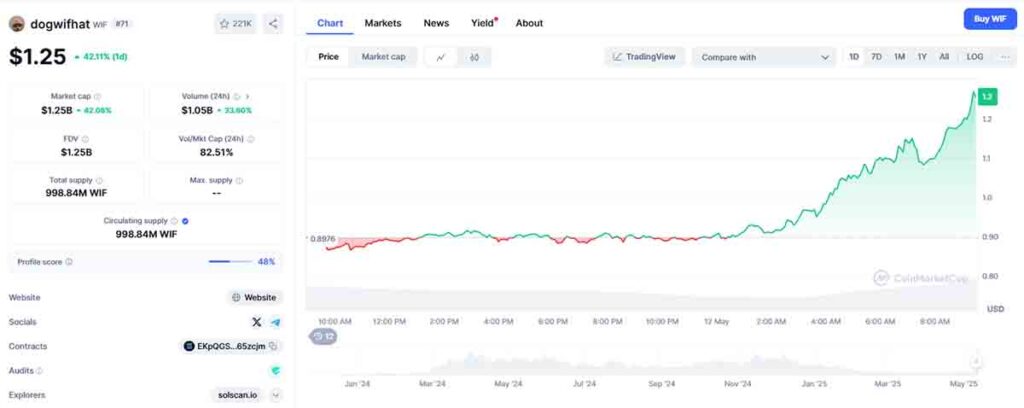Open the X social profile icon

tap(257, 322)
